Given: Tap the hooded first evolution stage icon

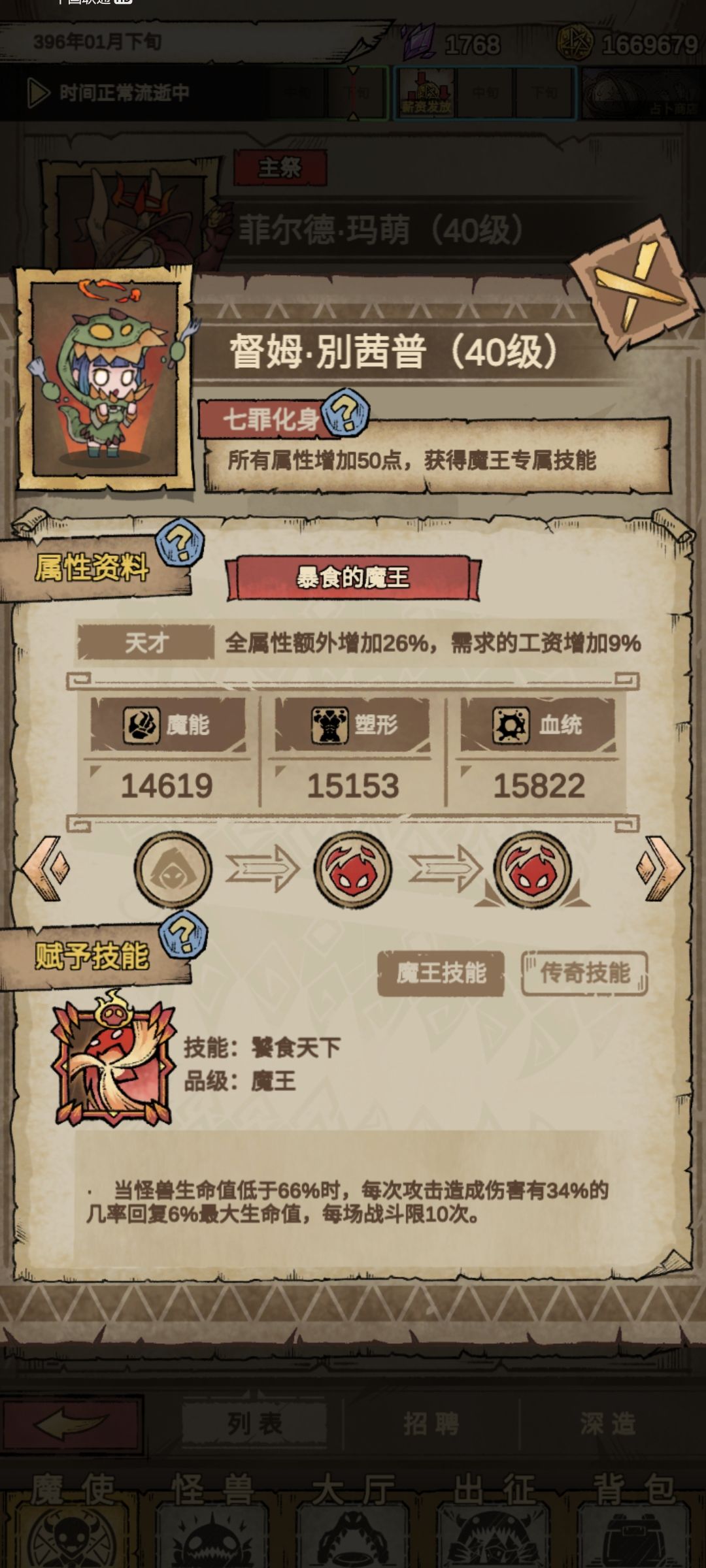Looking at the screenshot, I should tap(173, 870).
